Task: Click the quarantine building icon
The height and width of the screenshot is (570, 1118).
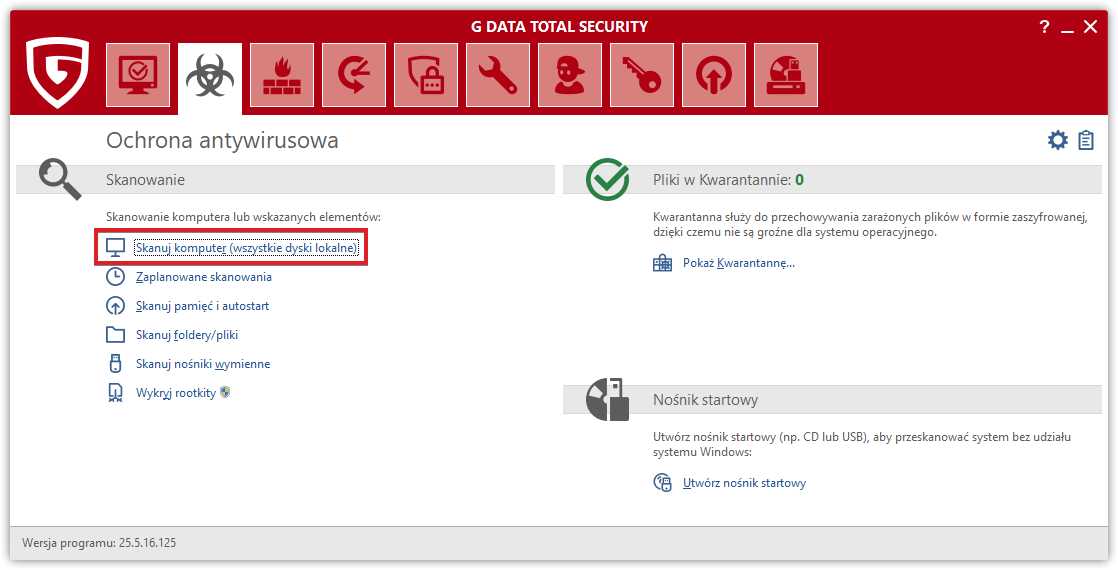Action: point(662,263)
